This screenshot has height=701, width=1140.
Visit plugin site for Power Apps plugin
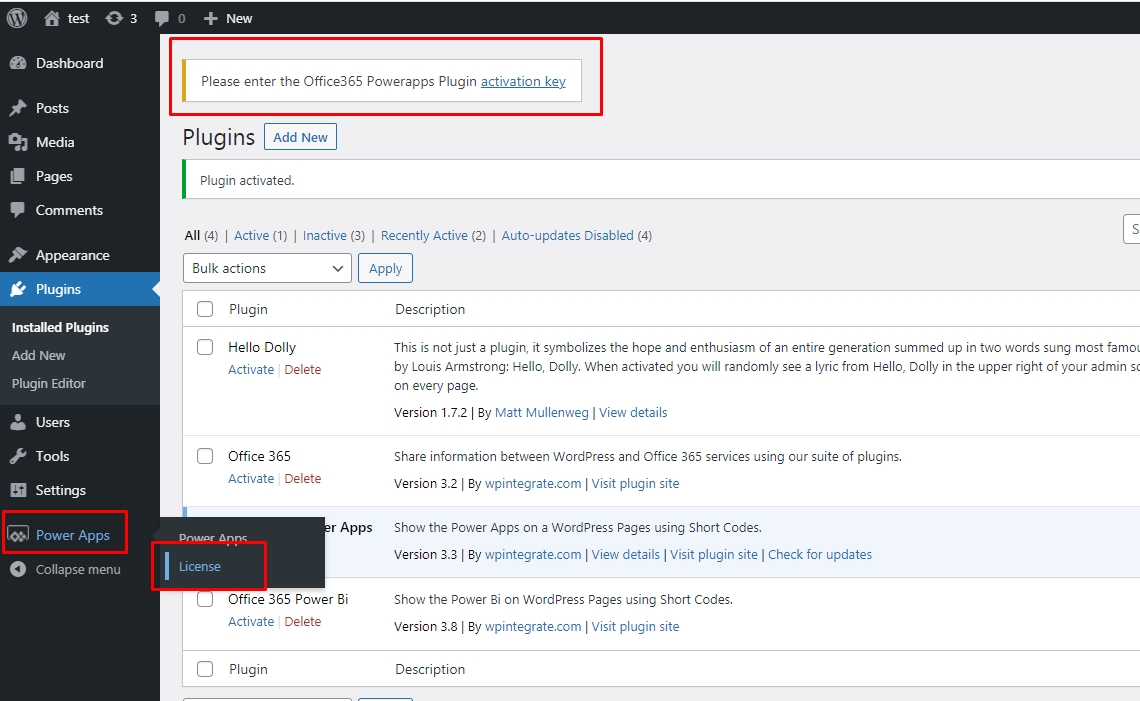point(714,554)
